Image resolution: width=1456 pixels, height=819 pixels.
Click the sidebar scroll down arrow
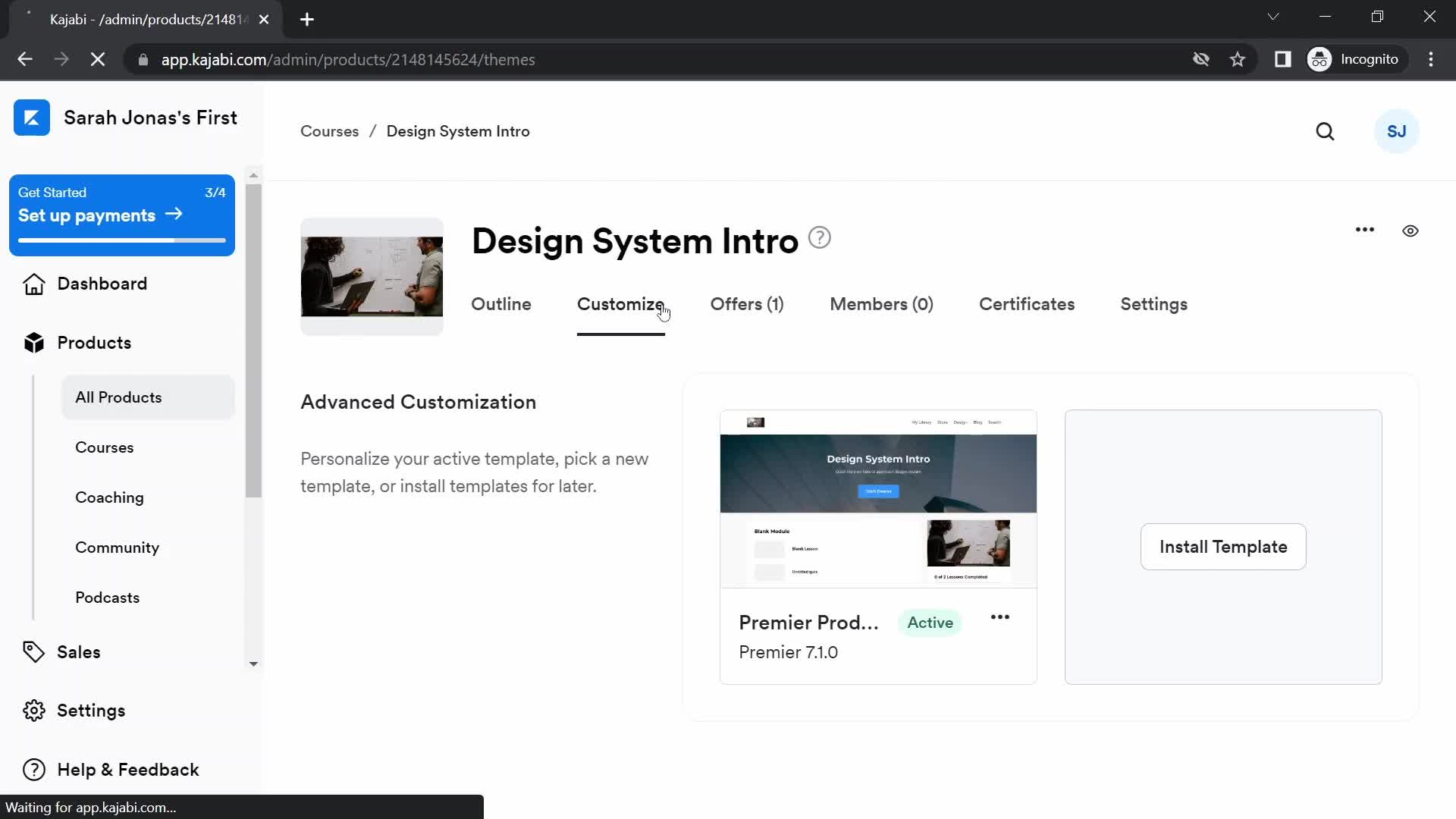[253, 664]
